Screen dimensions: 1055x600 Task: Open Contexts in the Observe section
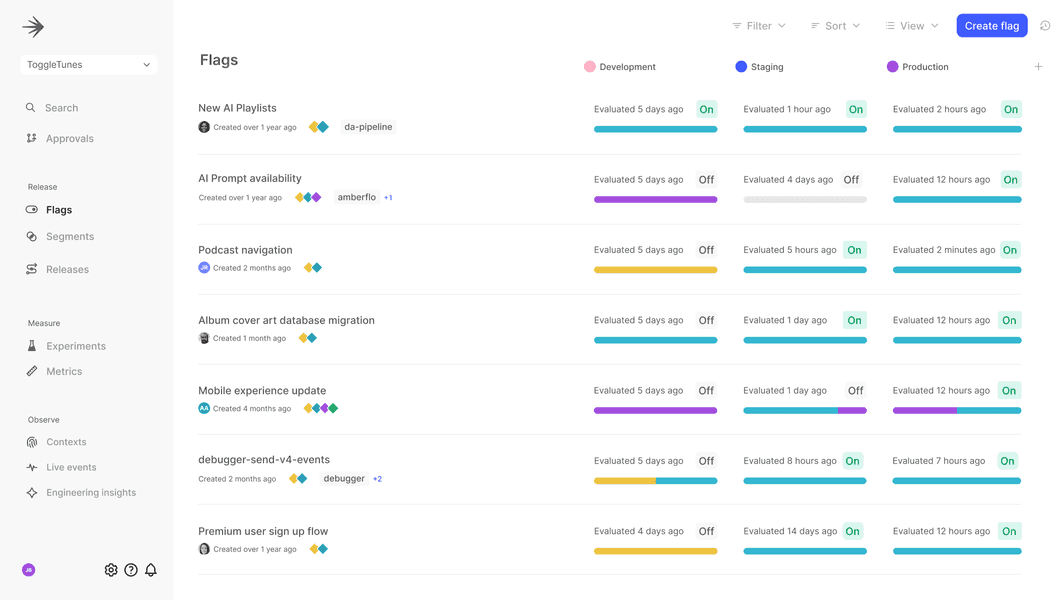click(67, 442)
